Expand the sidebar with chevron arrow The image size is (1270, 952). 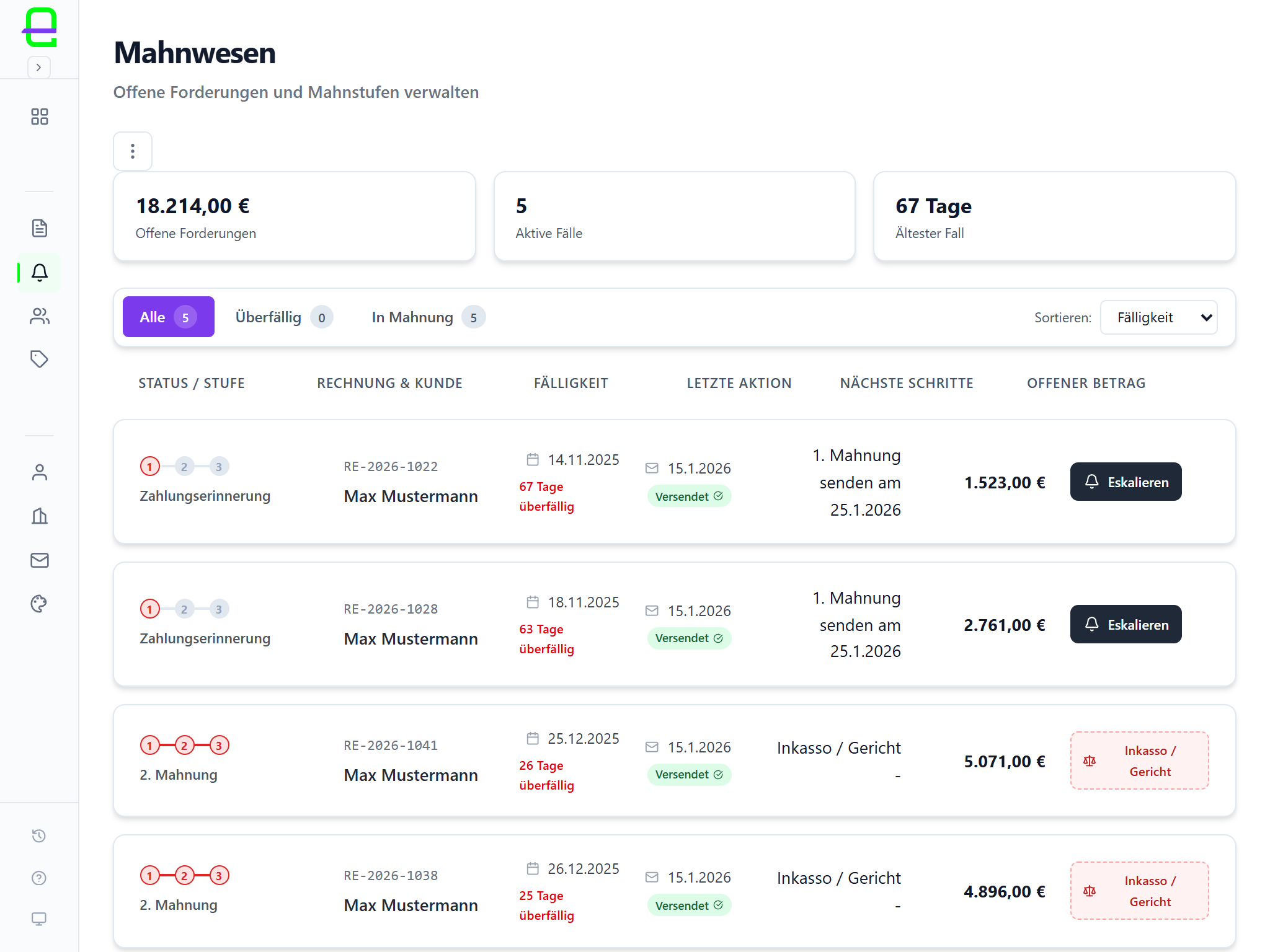tap(38, 67)
